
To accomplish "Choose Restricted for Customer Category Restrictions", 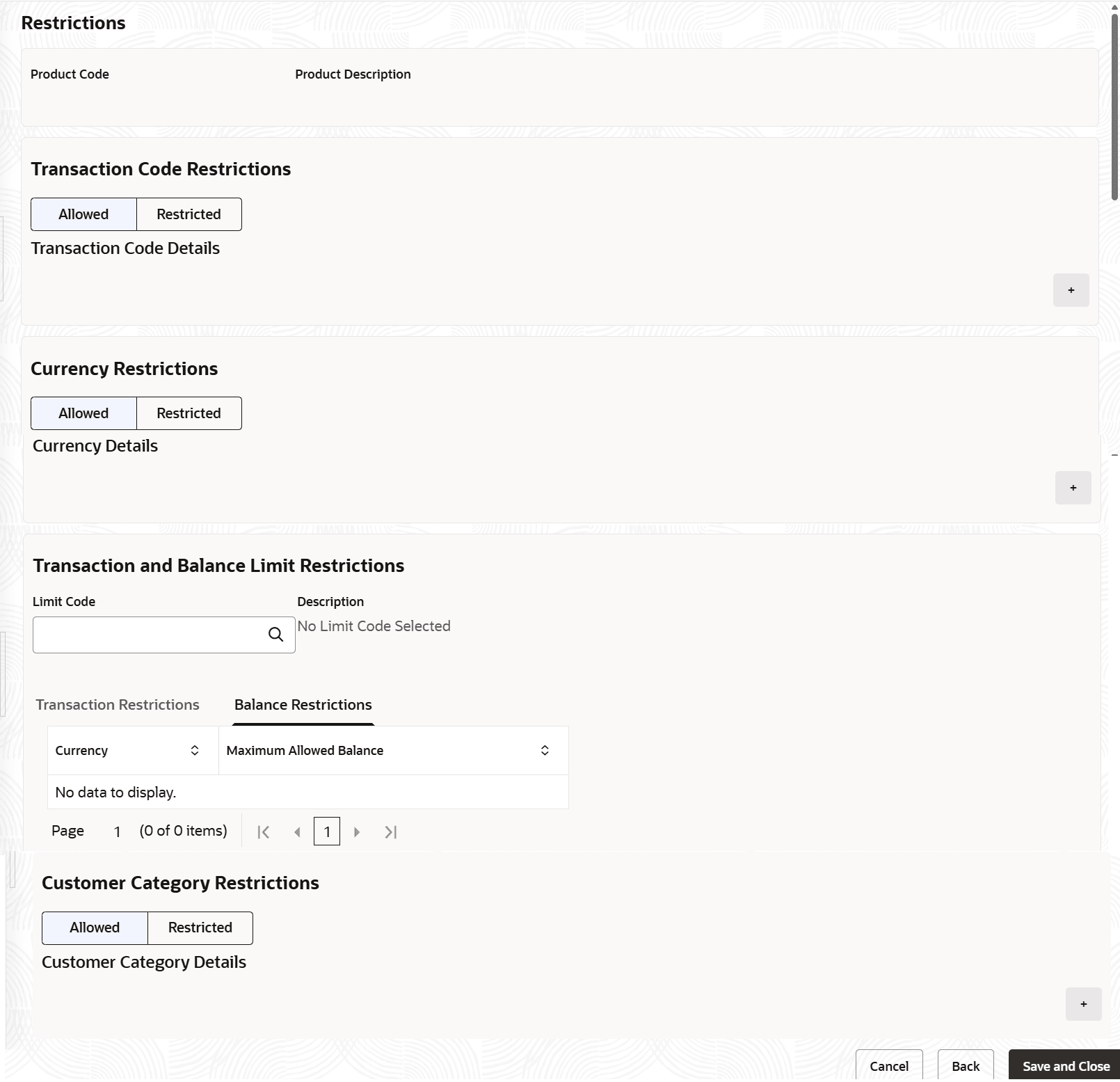I will 200,928.
